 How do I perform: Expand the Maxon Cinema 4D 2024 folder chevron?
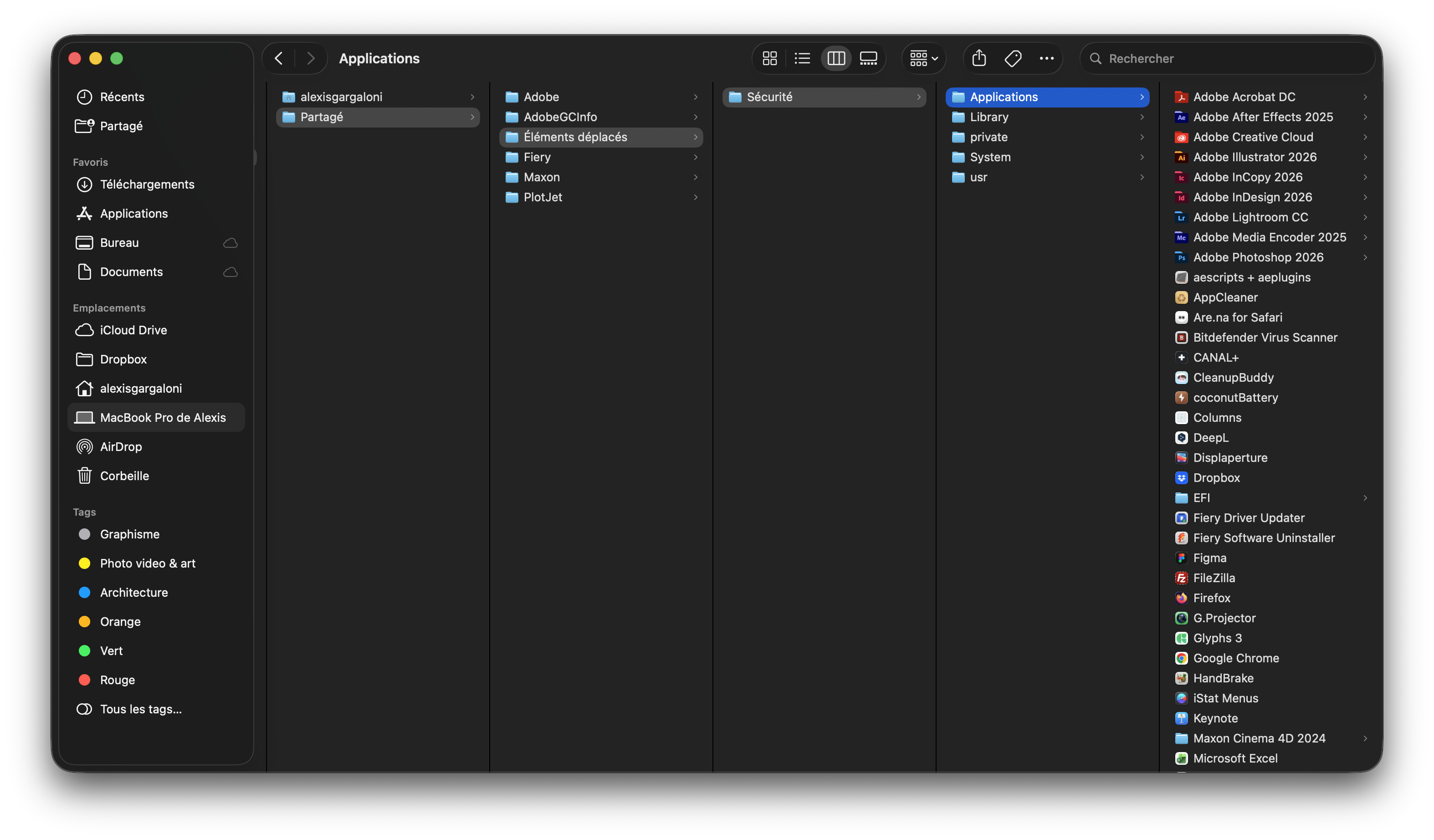click(x=1365, y=738)
